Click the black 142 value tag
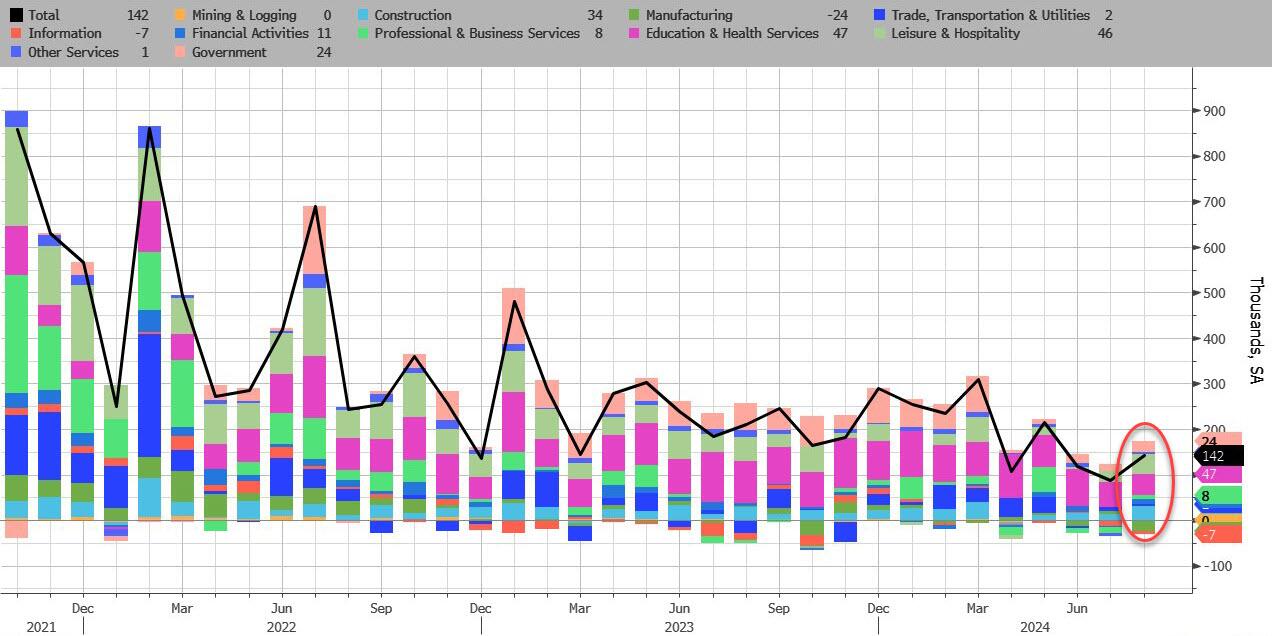1272x636 pixels. (x=1219, y=456)
